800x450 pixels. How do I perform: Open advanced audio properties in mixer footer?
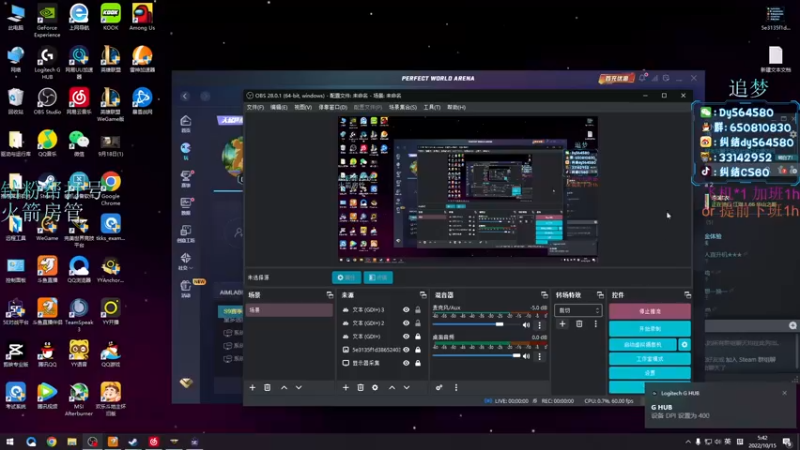point(439,388)
